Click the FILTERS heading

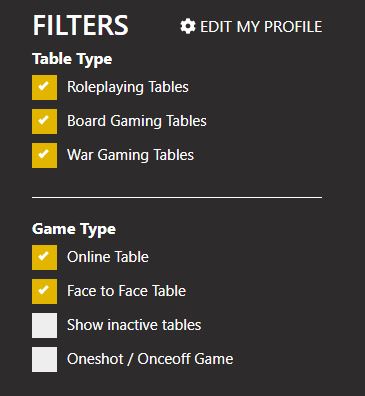80,26
